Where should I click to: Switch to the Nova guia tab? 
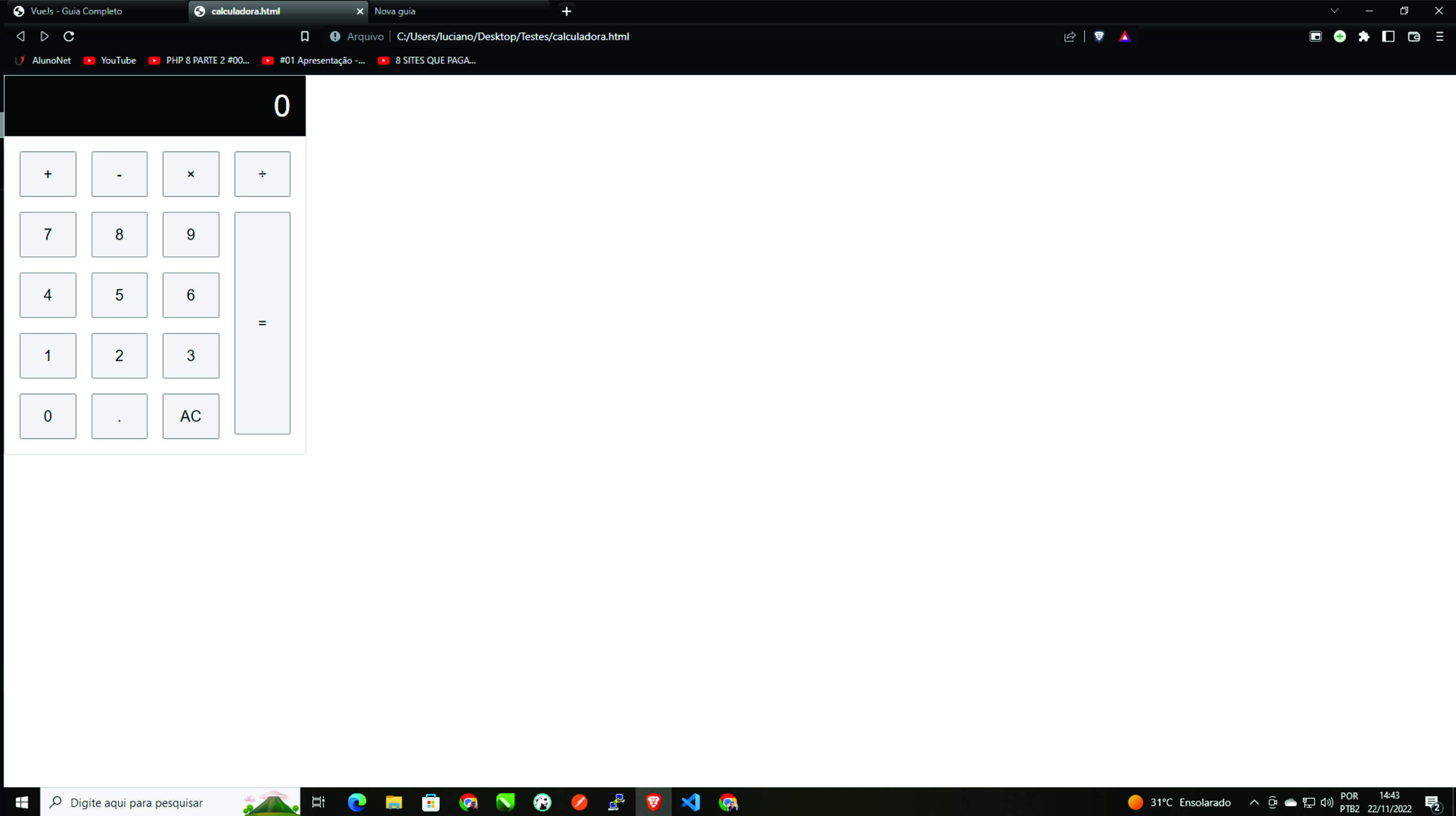395,11
